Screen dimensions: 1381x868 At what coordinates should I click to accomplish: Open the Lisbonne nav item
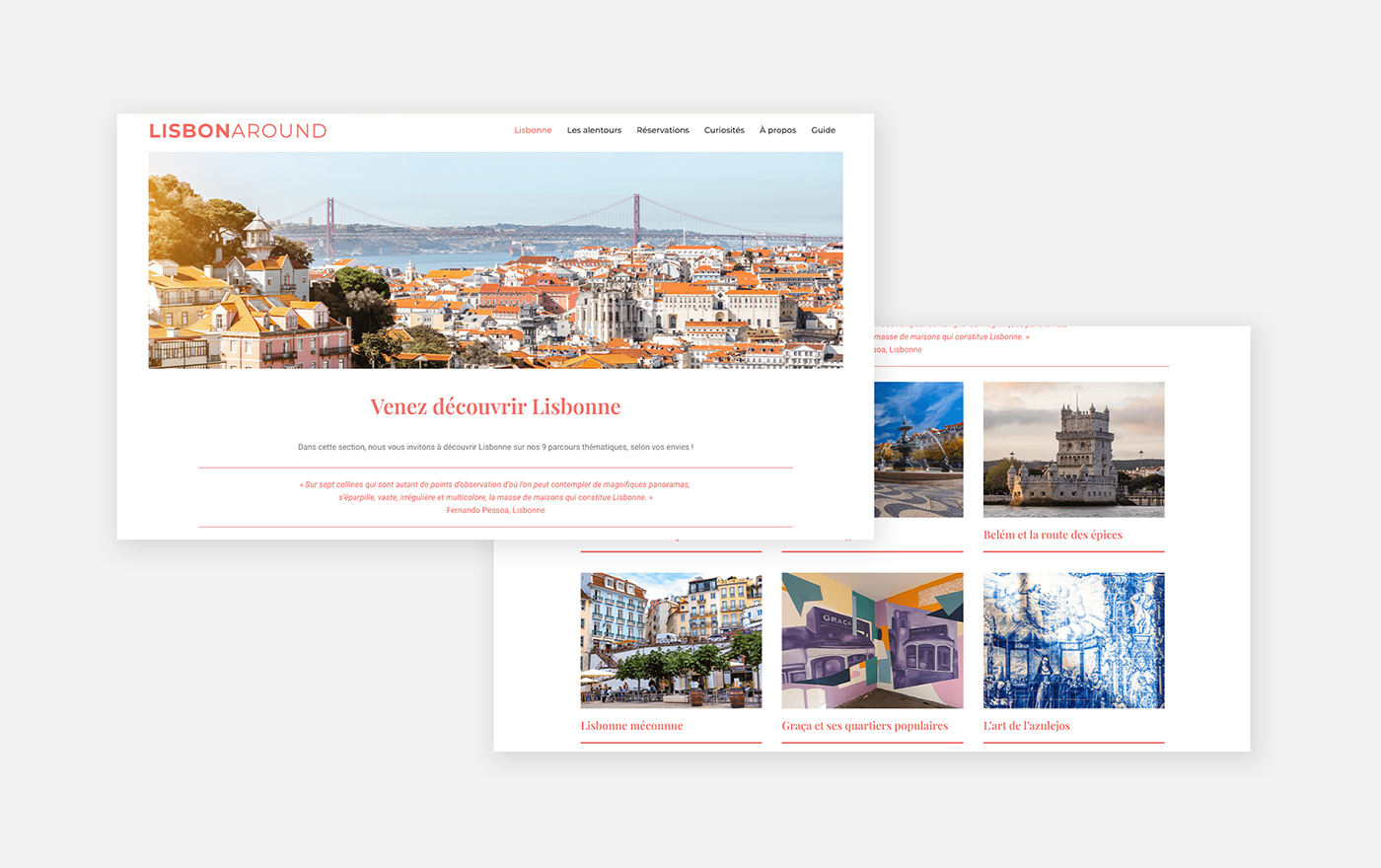pyautogui.click(x=533, y=130)
